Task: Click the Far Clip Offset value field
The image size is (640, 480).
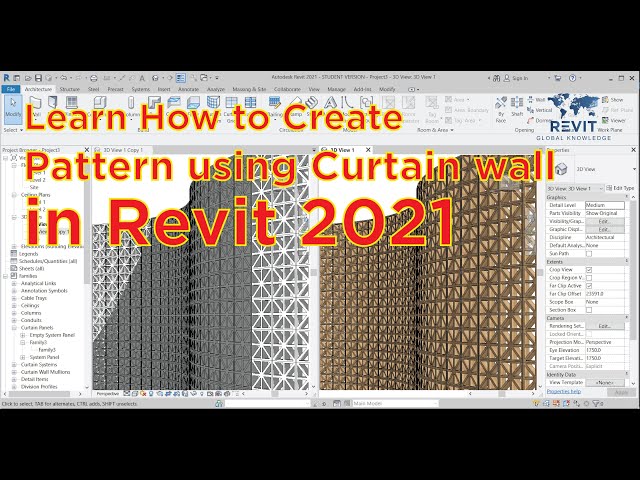Action: click(605, 294)
